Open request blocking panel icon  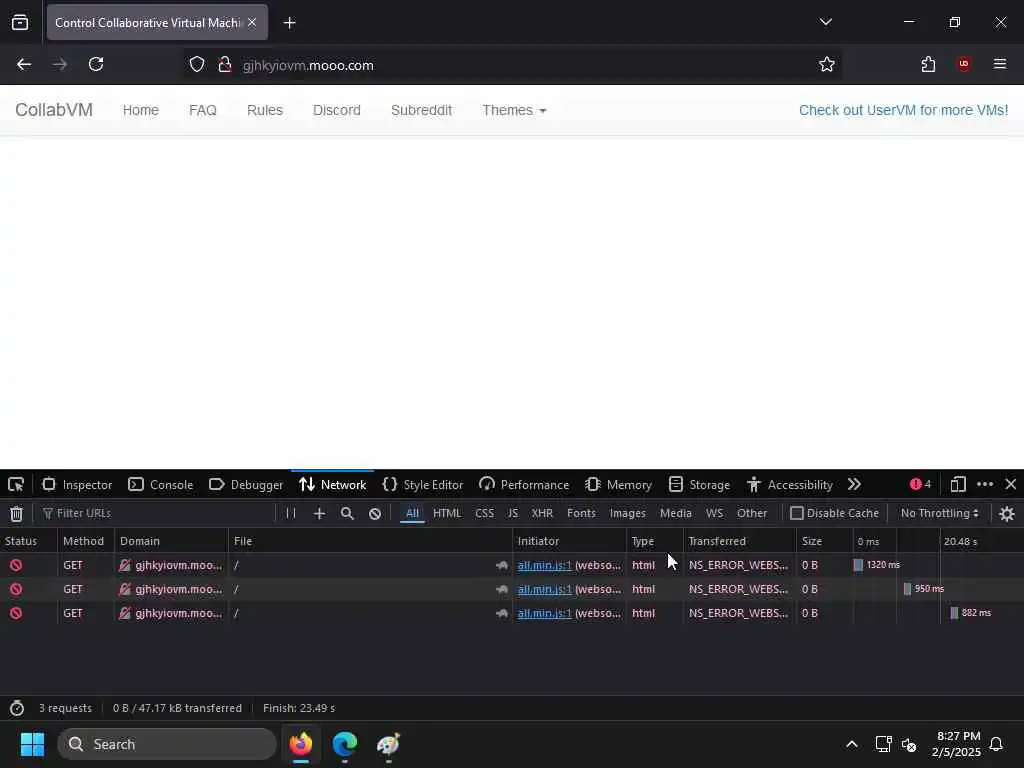375,514
